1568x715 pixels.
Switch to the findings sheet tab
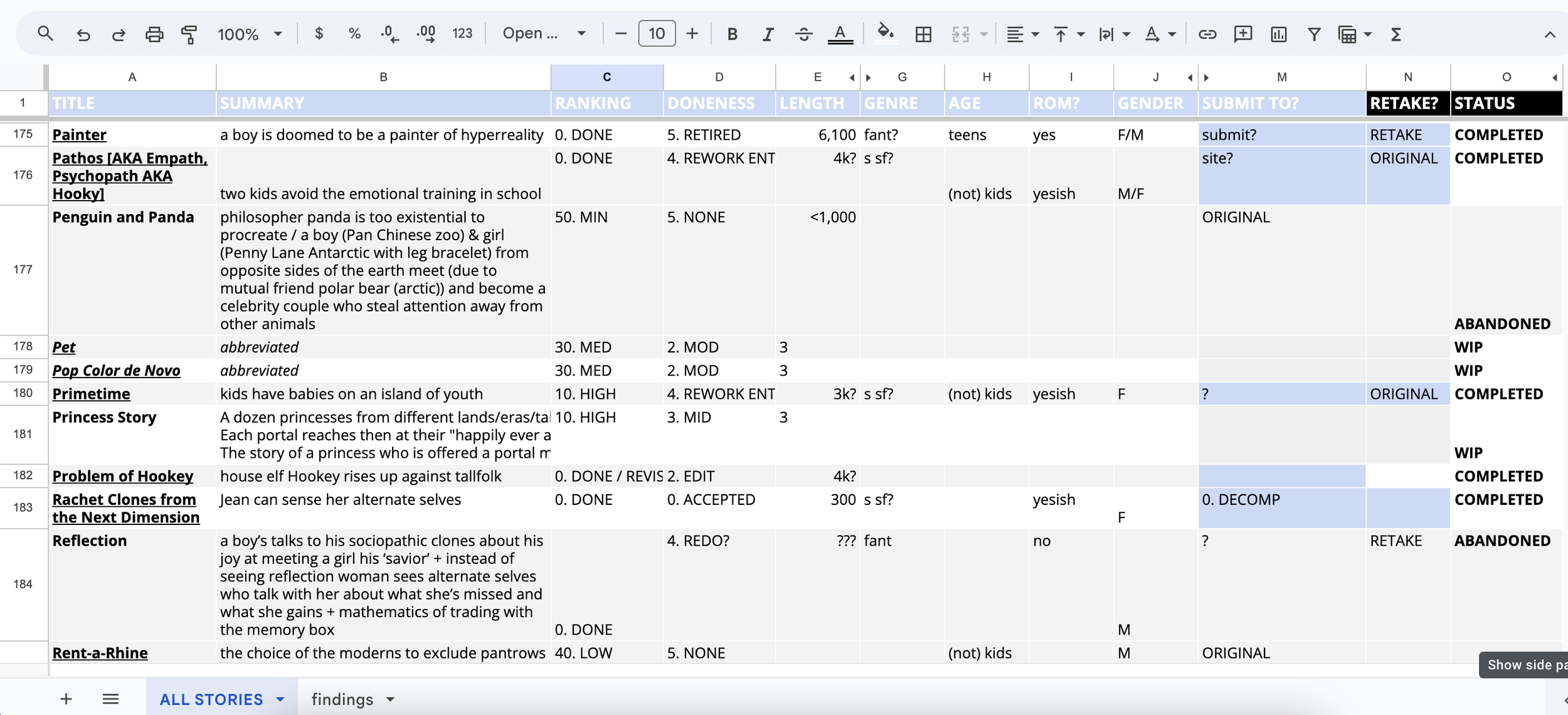[x=342, y=699]
